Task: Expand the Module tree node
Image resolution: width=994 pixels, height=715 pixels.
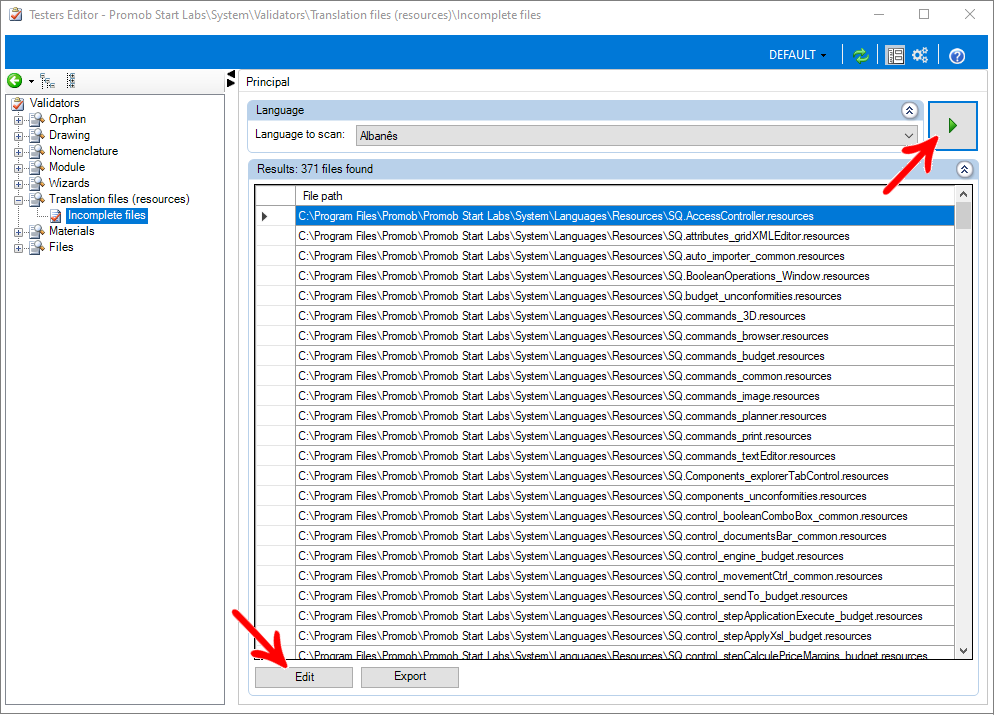Action: click(18, 168)
